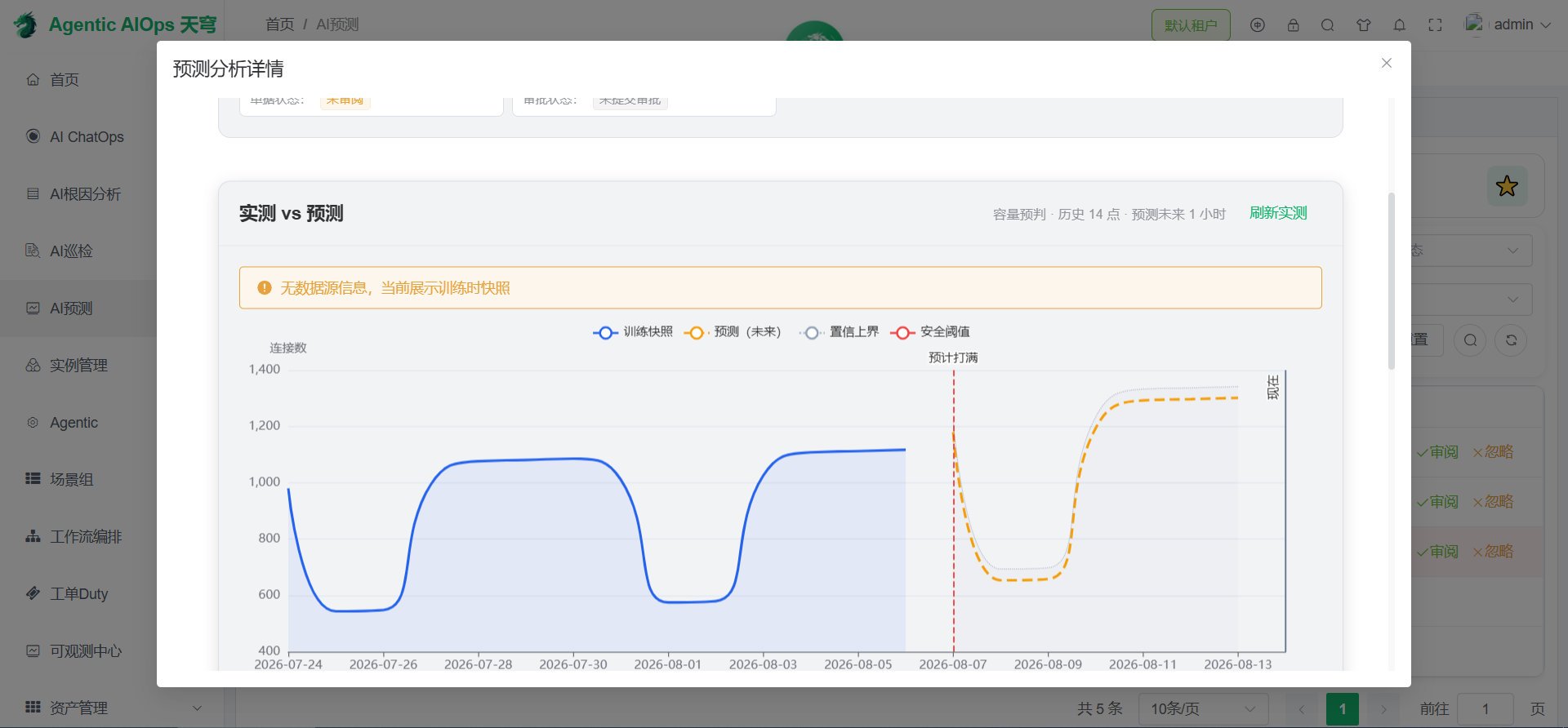Open the theme (shirt) settings icon
1568x728 pixels.
click(x=1364, y=25)
